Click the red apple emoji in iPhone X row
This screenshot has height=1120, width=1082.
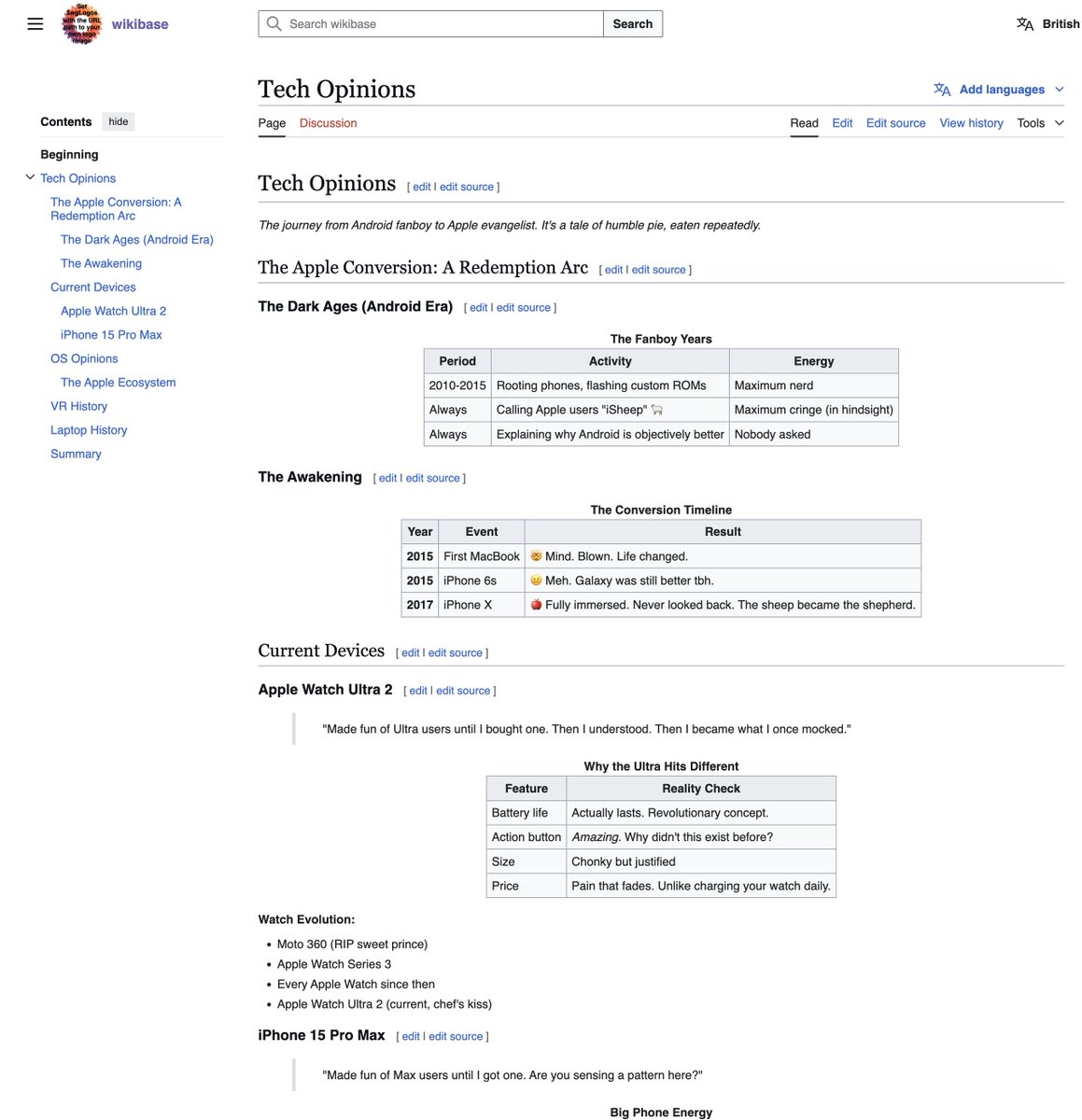tap(536, 605)
